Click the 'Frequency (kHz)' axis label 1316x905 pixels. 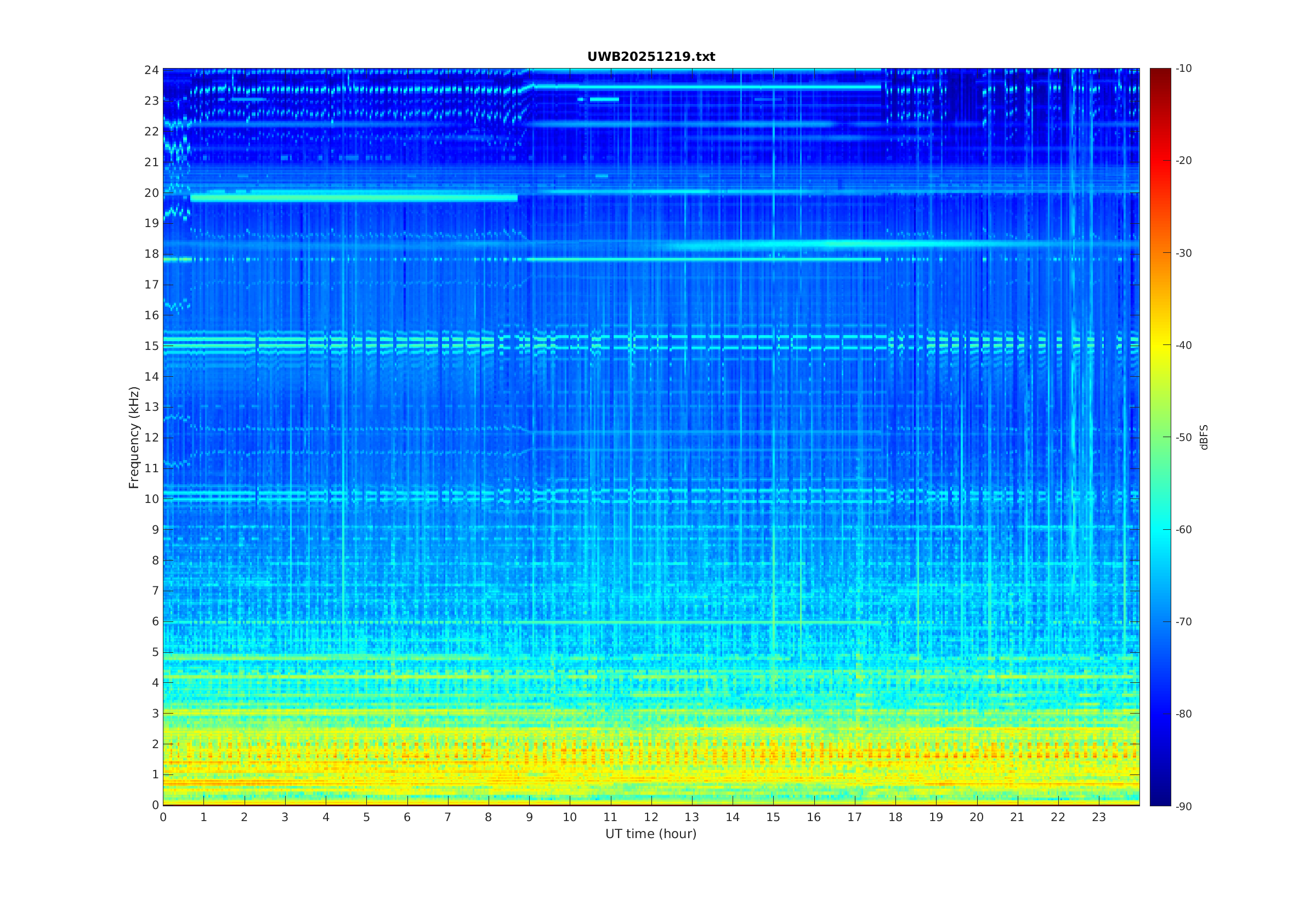coord(134,437)
